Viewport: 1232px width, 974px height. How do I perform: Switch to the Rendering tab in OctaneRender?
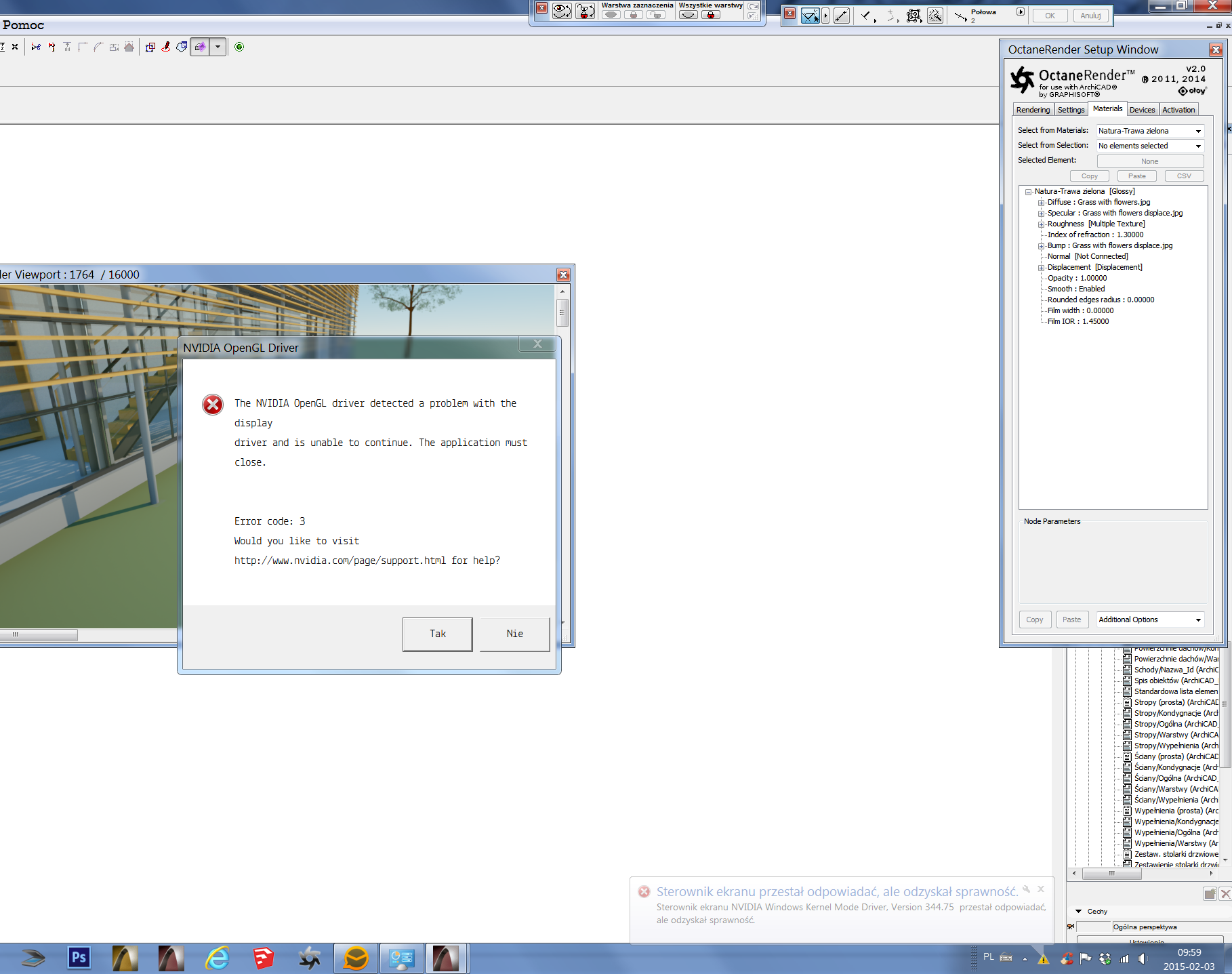click(1033, 110)
